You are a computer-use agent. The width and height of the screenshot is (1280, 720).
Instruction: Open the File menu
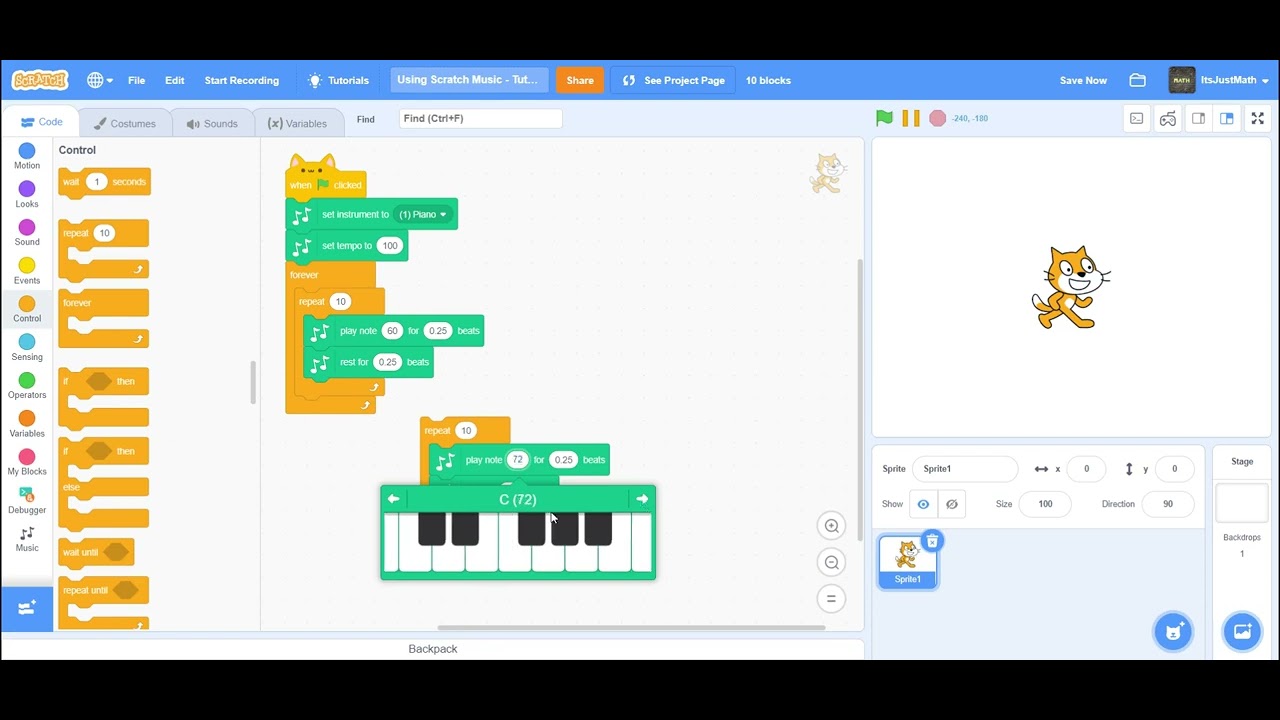[x=136, y=80]
